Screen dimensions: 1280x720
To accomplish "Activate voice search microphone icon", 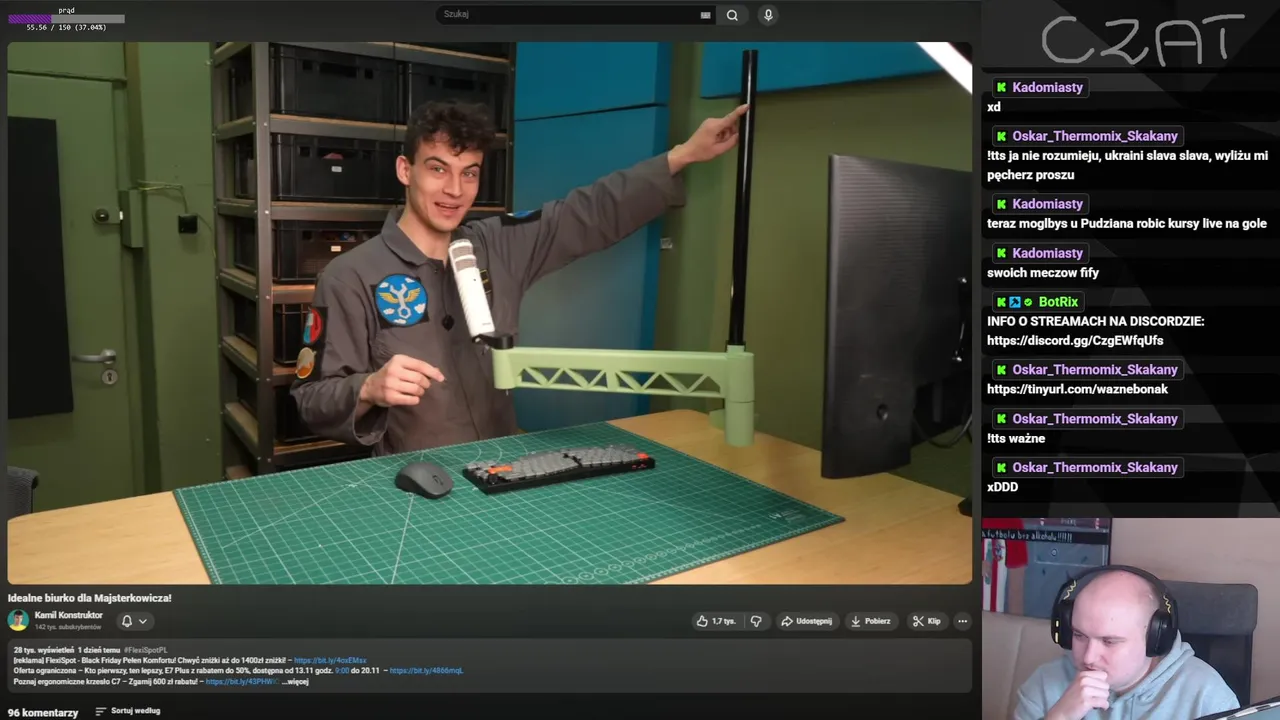I will click(768, 15).
